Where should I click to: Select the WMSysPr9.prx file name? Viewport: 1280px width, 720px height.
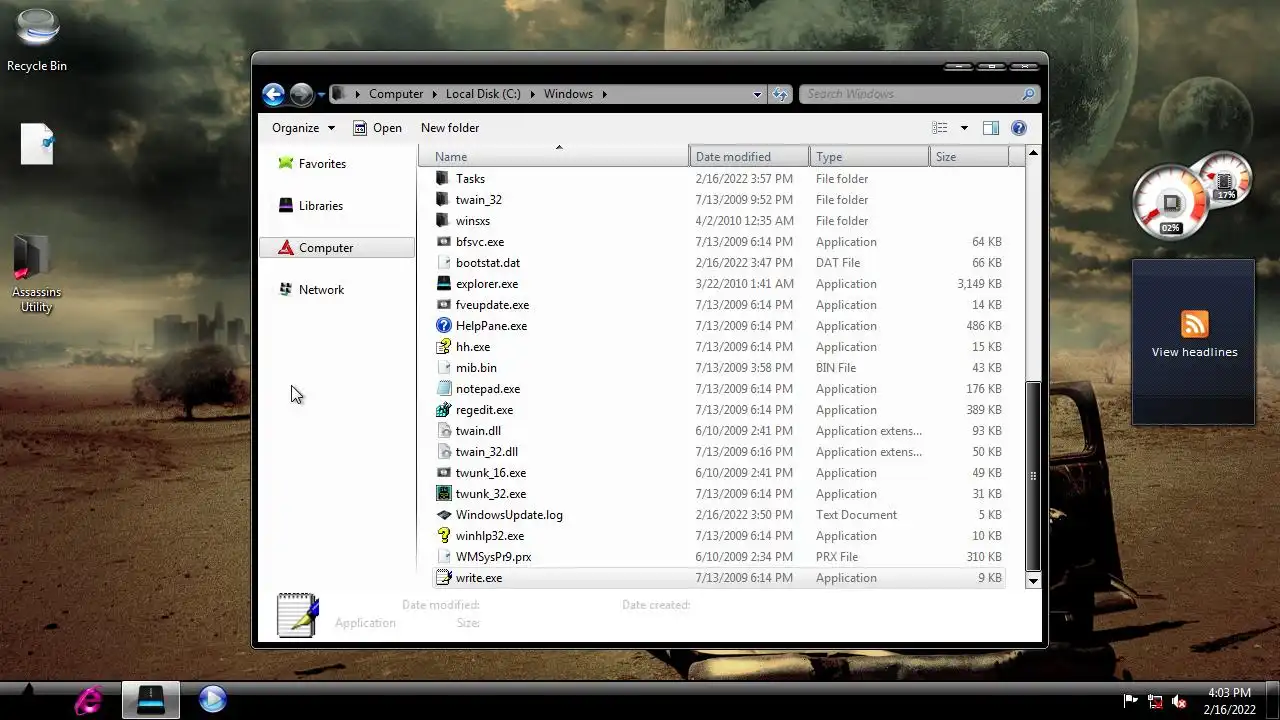click(494, 557)
